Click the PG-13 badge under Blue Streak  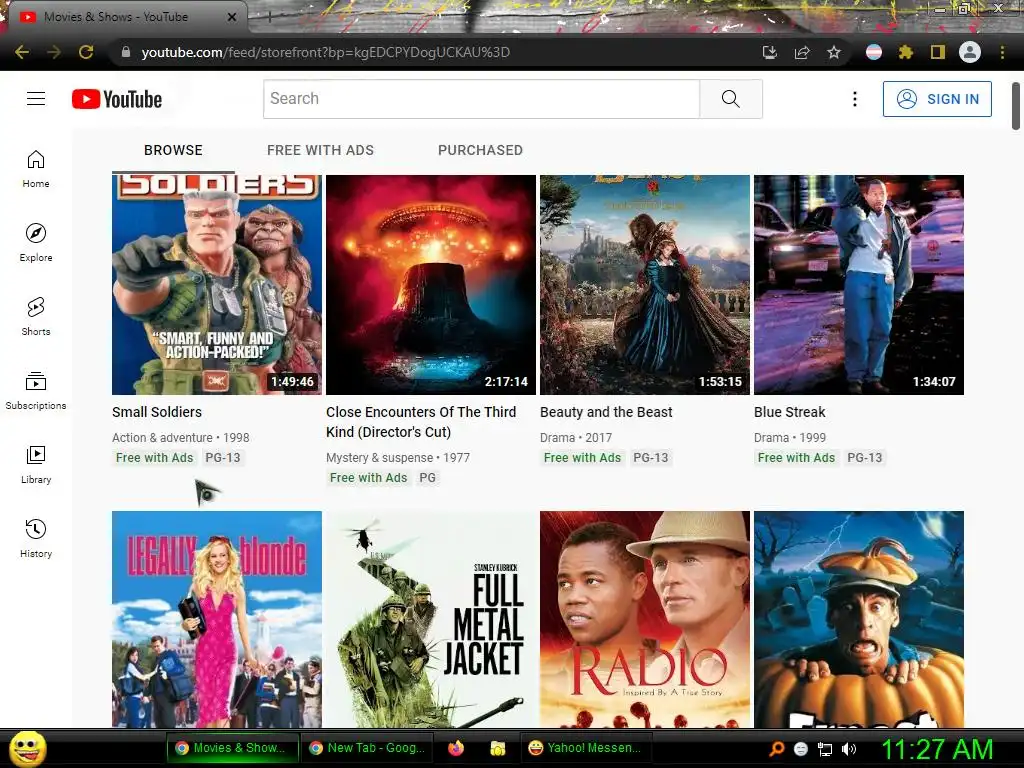tap(865, 458)
